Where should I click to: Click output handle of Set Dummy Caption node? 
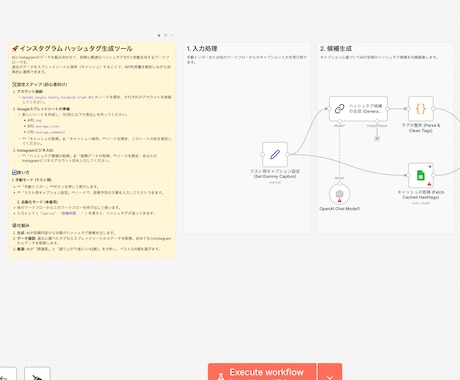(288, 154)
